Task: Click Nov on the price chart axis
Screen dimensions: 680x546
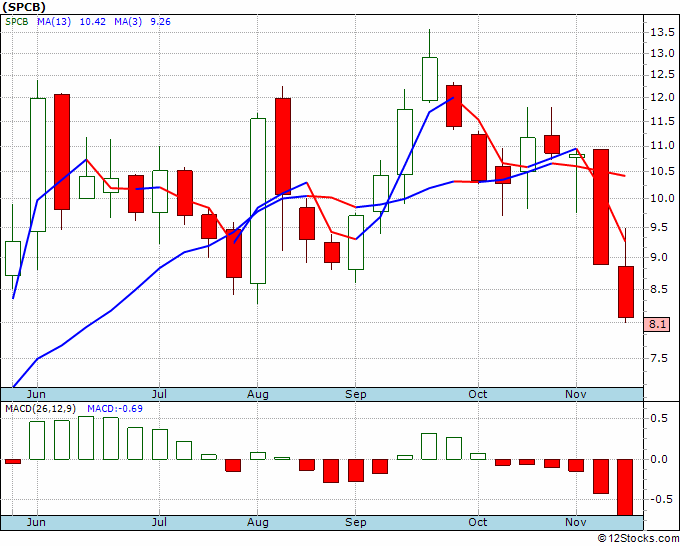Action: click(x=575, y=394)
